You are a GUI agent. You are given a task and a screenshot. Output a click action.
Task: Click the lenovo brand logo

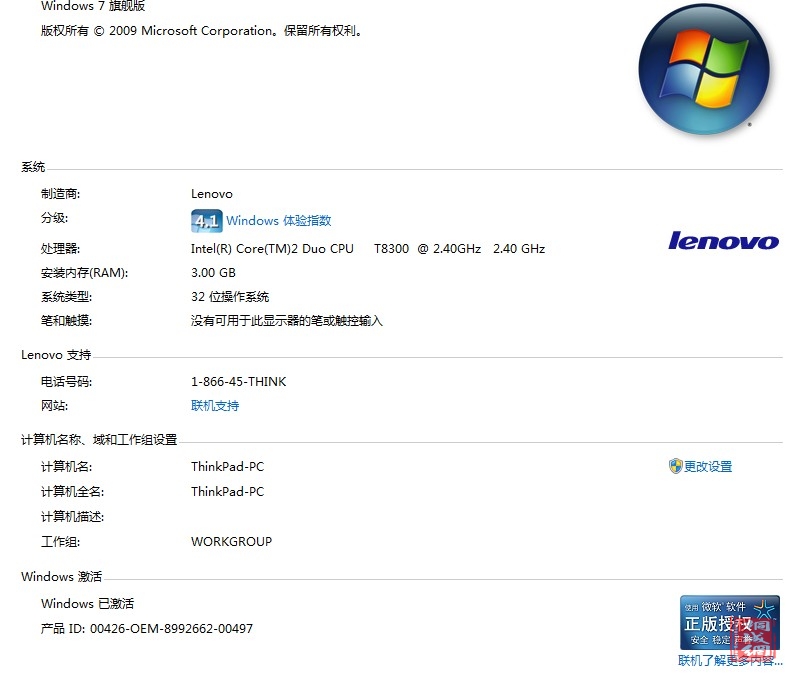[x=723, y=240]
